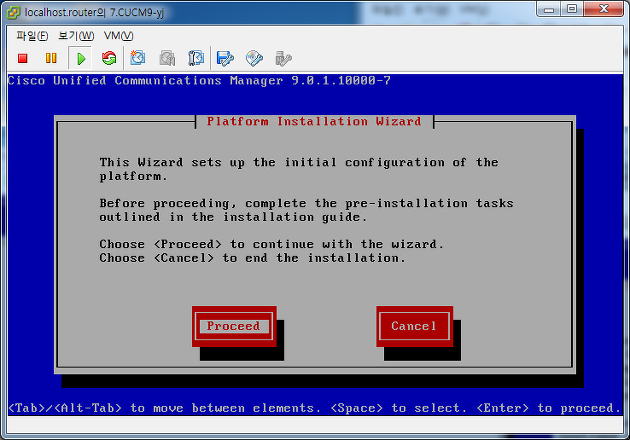This screenshot has width=630, height=440.
Task: Close the VM console window
Action: pyautogui.click(x=603, y=9)
